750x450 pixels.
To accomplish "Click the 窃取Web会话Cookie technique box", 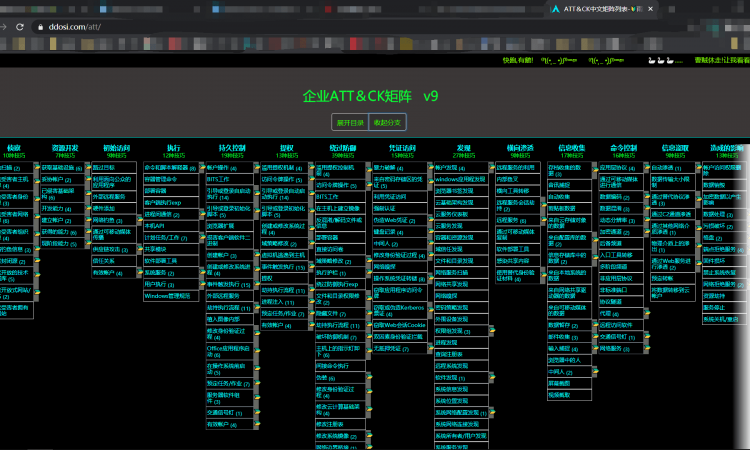I will click(x=400, y=325).
